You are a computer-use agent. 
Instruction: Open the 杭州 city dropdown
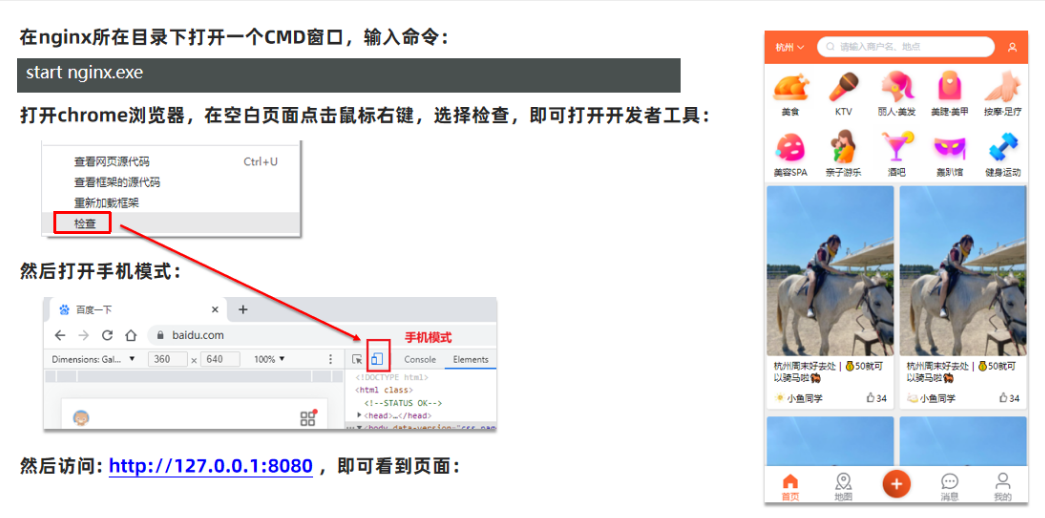coord(790,47)
